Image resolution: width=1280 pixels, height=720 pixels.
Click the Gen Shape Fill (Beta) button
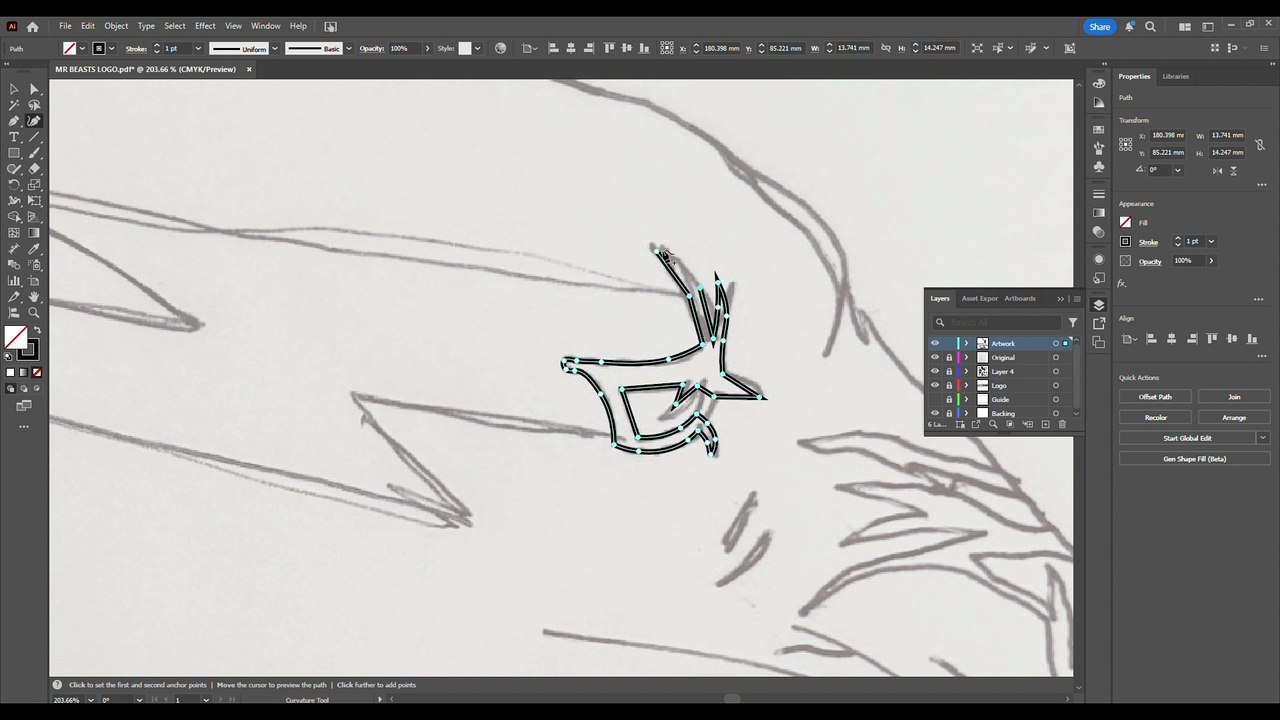[x=1194, y=459]
